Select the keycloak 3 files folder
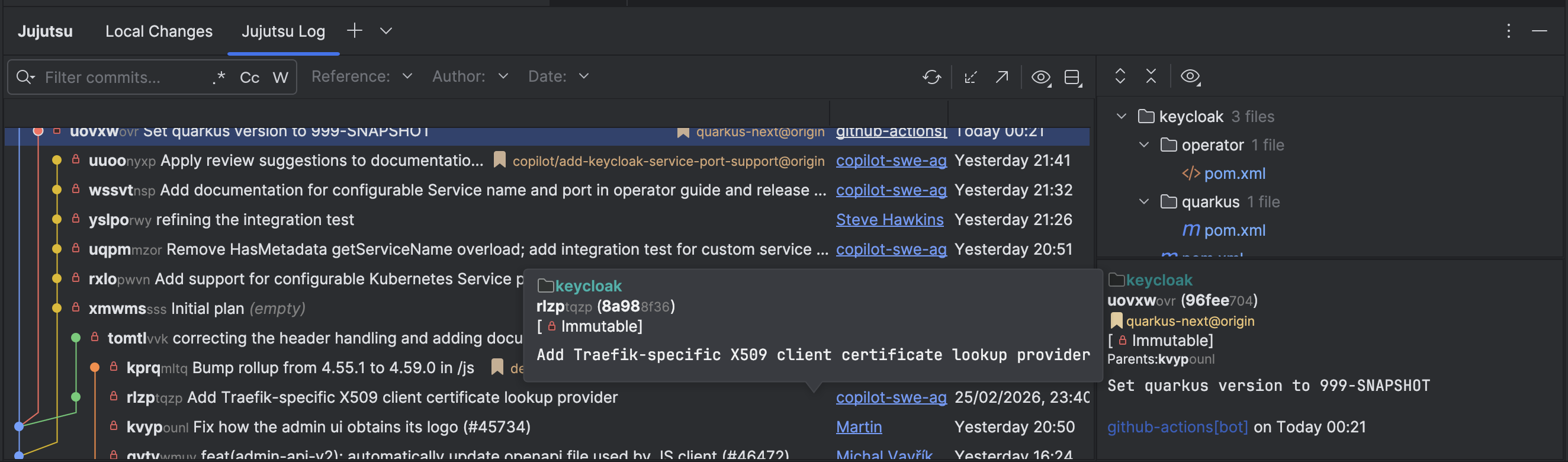The width and height of the screenshot is (1568, 462). point(1206,116)
